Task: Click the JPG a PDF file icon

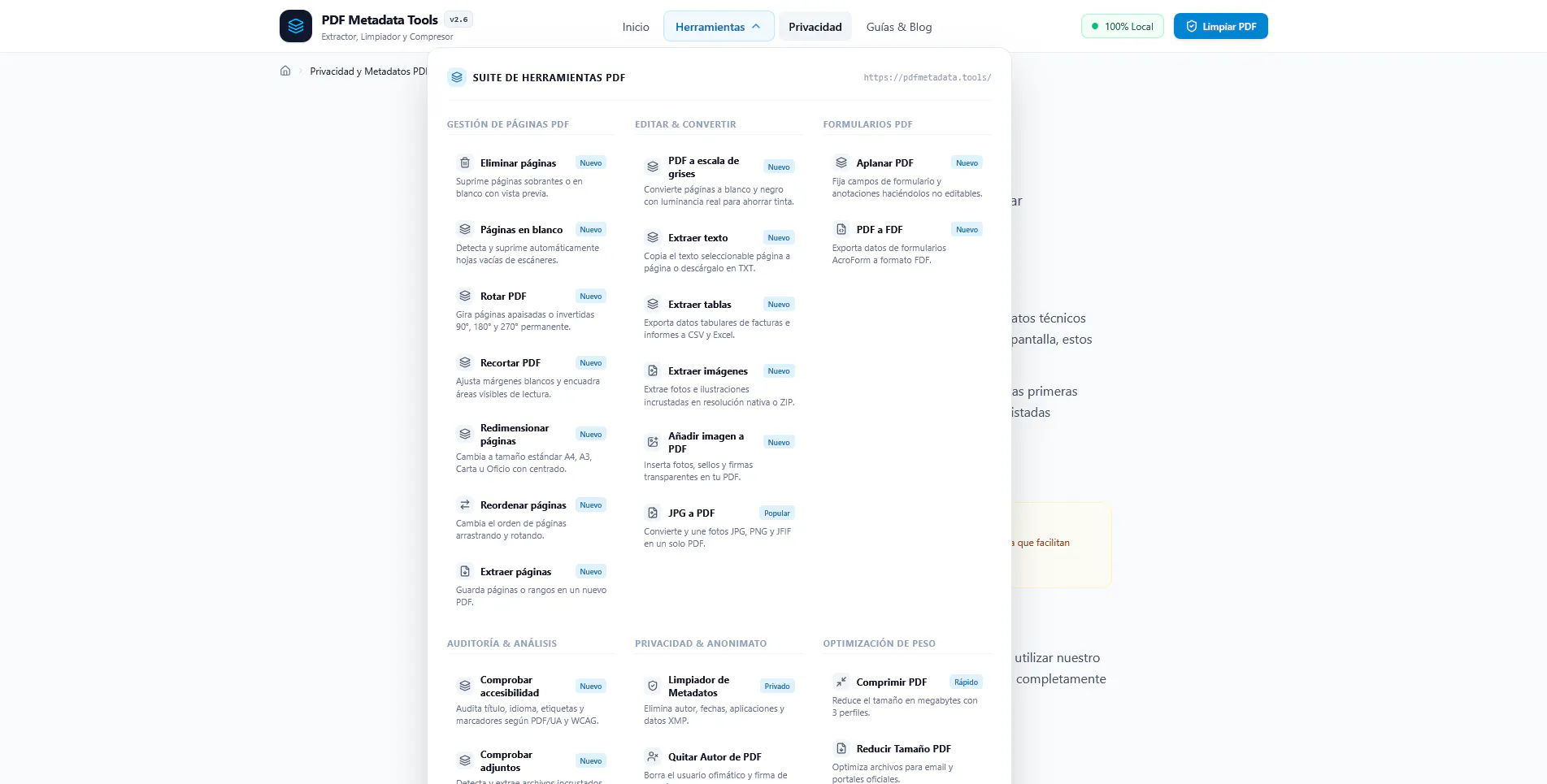Action: tap(653, 513)
